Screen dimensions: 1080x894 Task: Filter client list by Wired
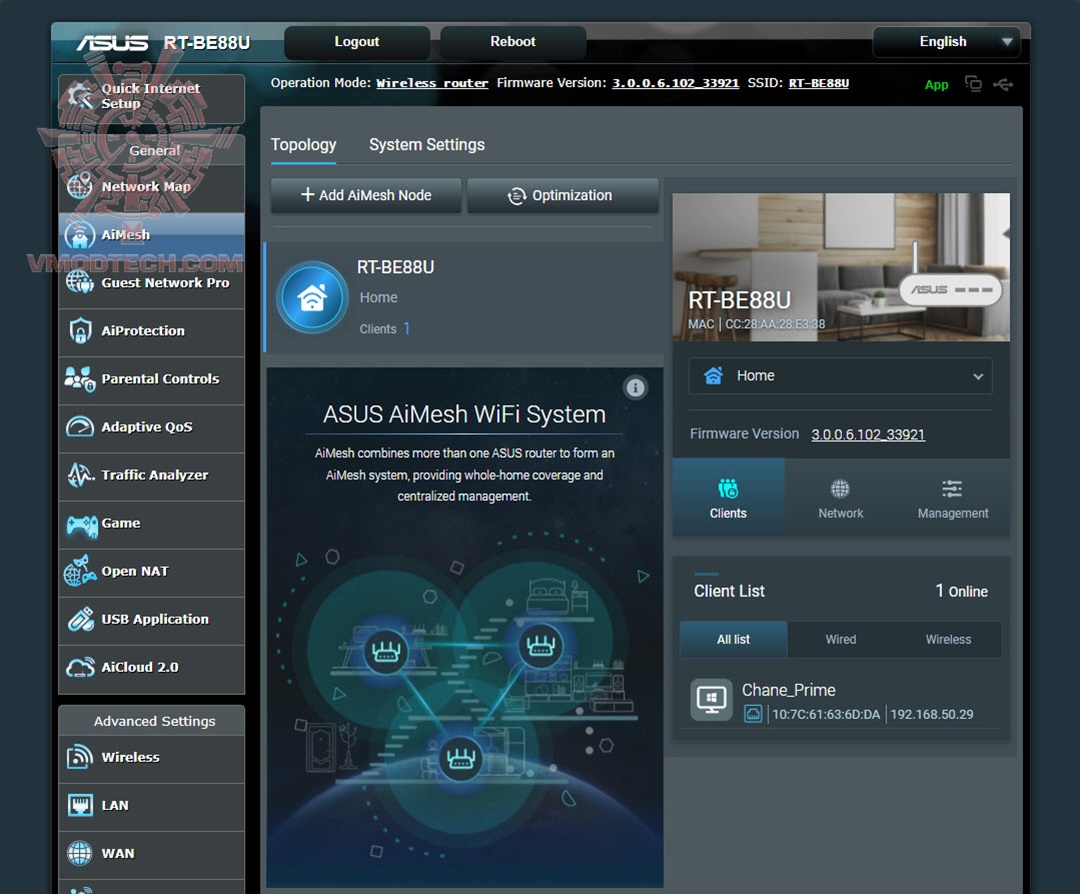[840, 639]
